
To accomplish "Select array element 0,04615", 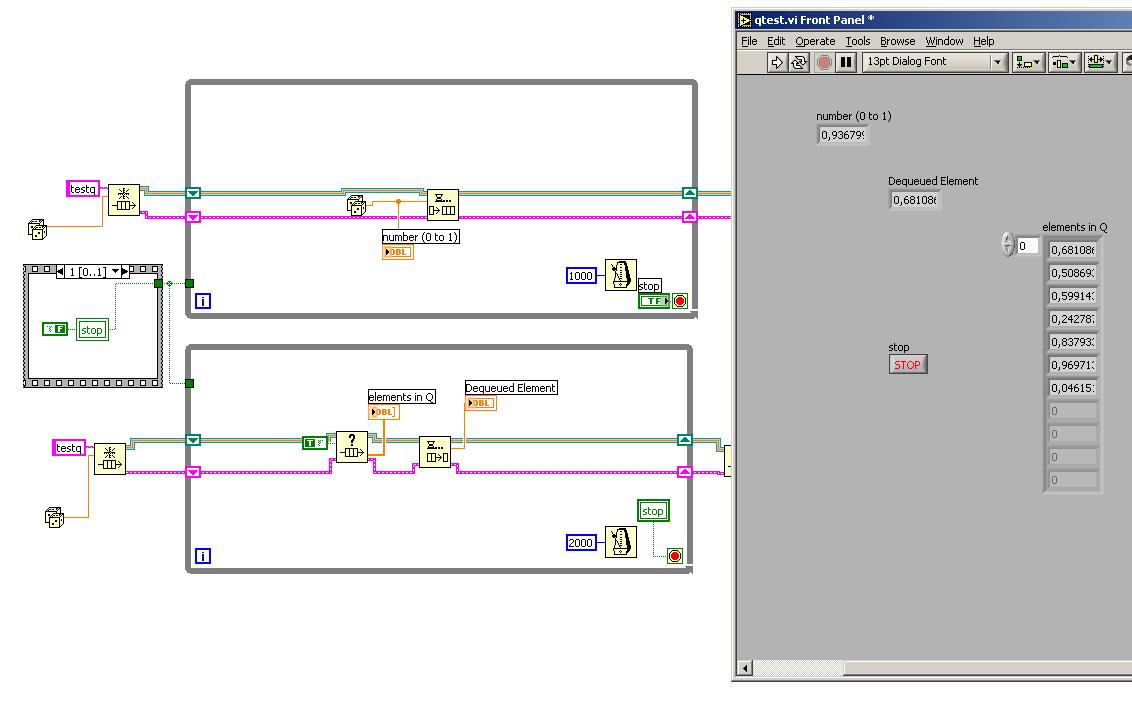I will click(x=1073, y=388).
